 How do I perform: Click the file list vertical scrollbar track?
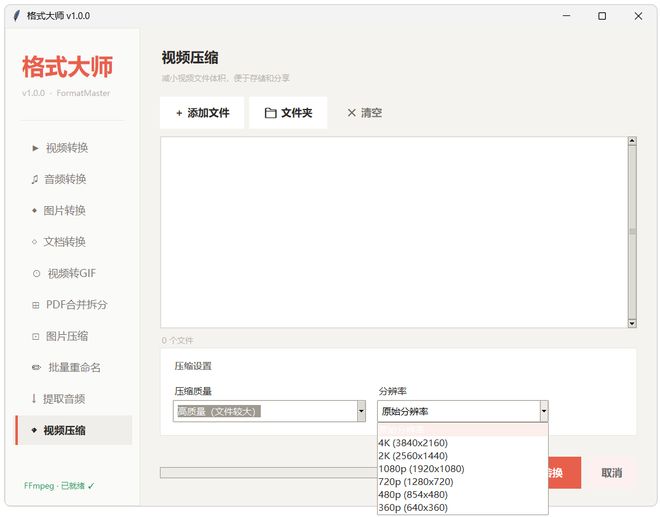tap(632, 232)
